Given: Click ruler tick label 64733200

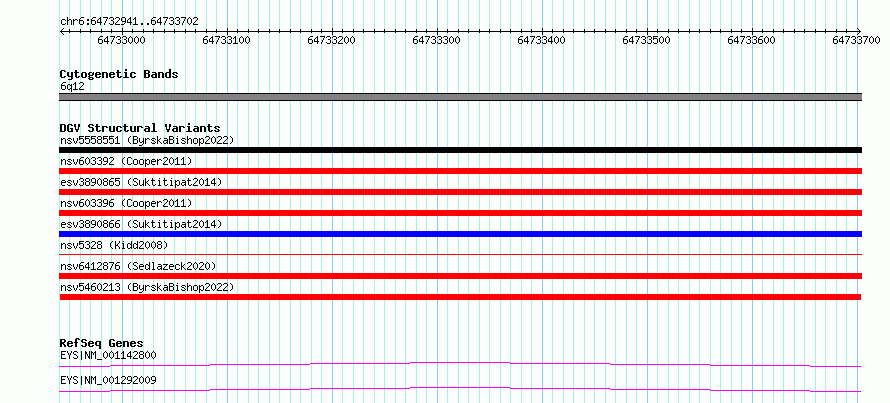Looking at the screenshot, I should (x=331, y=40).
